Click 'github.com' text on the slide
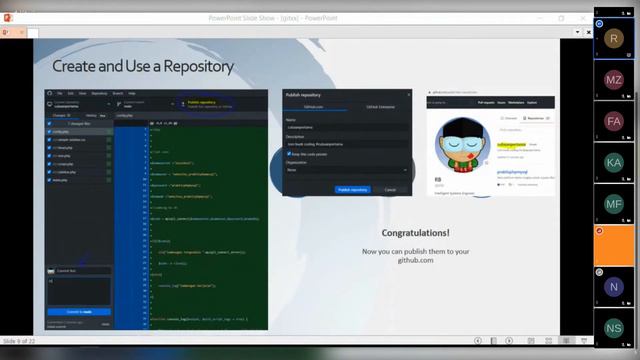 (416, 260)
